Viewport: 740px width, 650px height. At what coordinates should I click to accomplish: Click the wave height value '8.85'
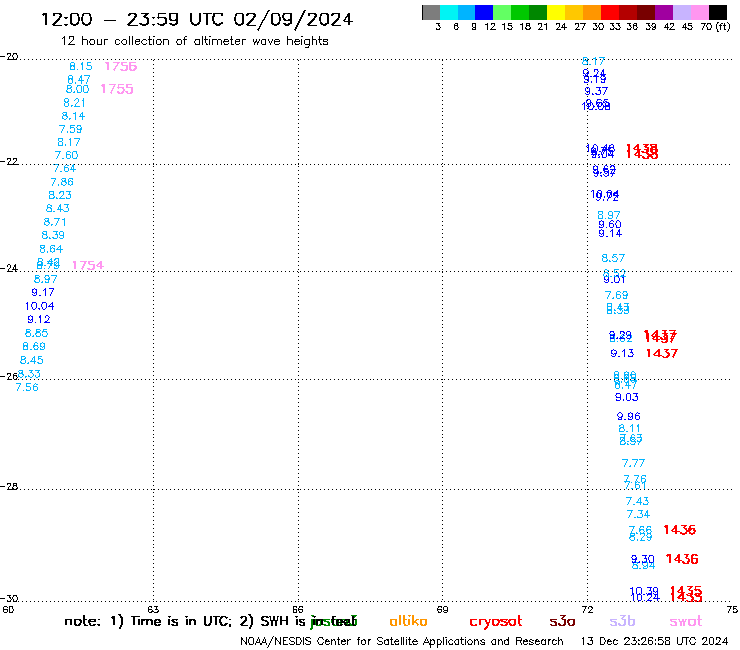[x=36, y=333]
